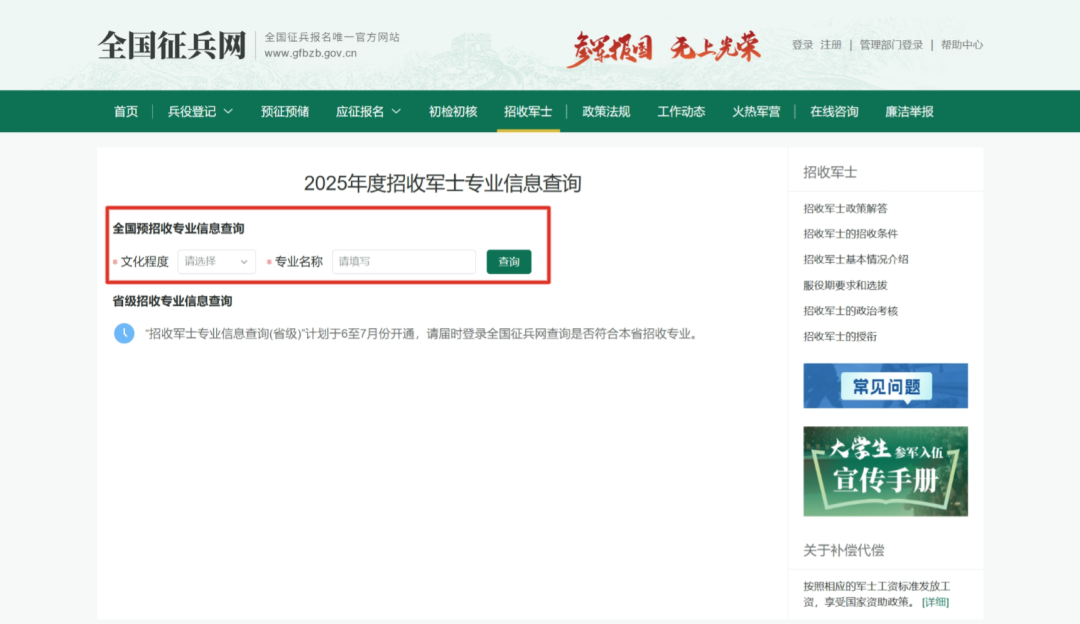
Task: Open the 大学生参军入伍宣传手册 banner
Action: 885,471
